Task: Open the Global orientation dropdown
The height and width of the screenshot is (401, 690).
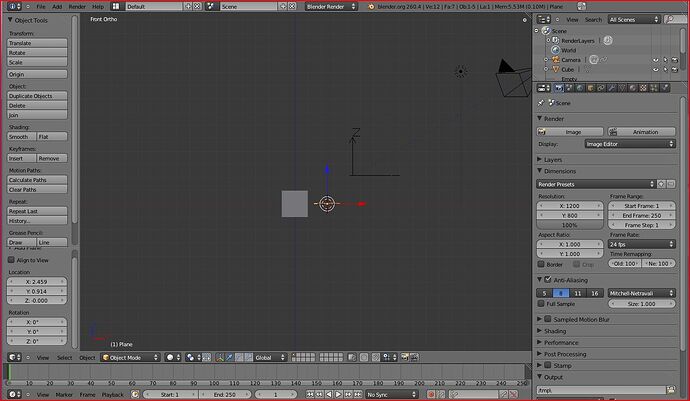Action: (x=270, y=357)
